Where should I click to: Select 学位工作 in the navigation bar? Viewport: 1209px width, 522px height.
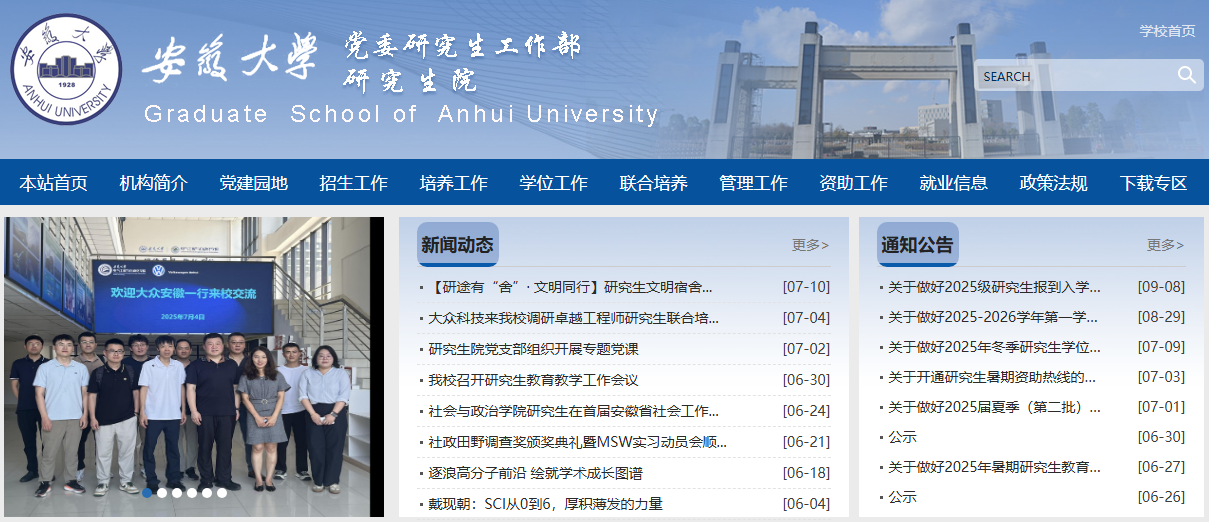click(553, 183)
